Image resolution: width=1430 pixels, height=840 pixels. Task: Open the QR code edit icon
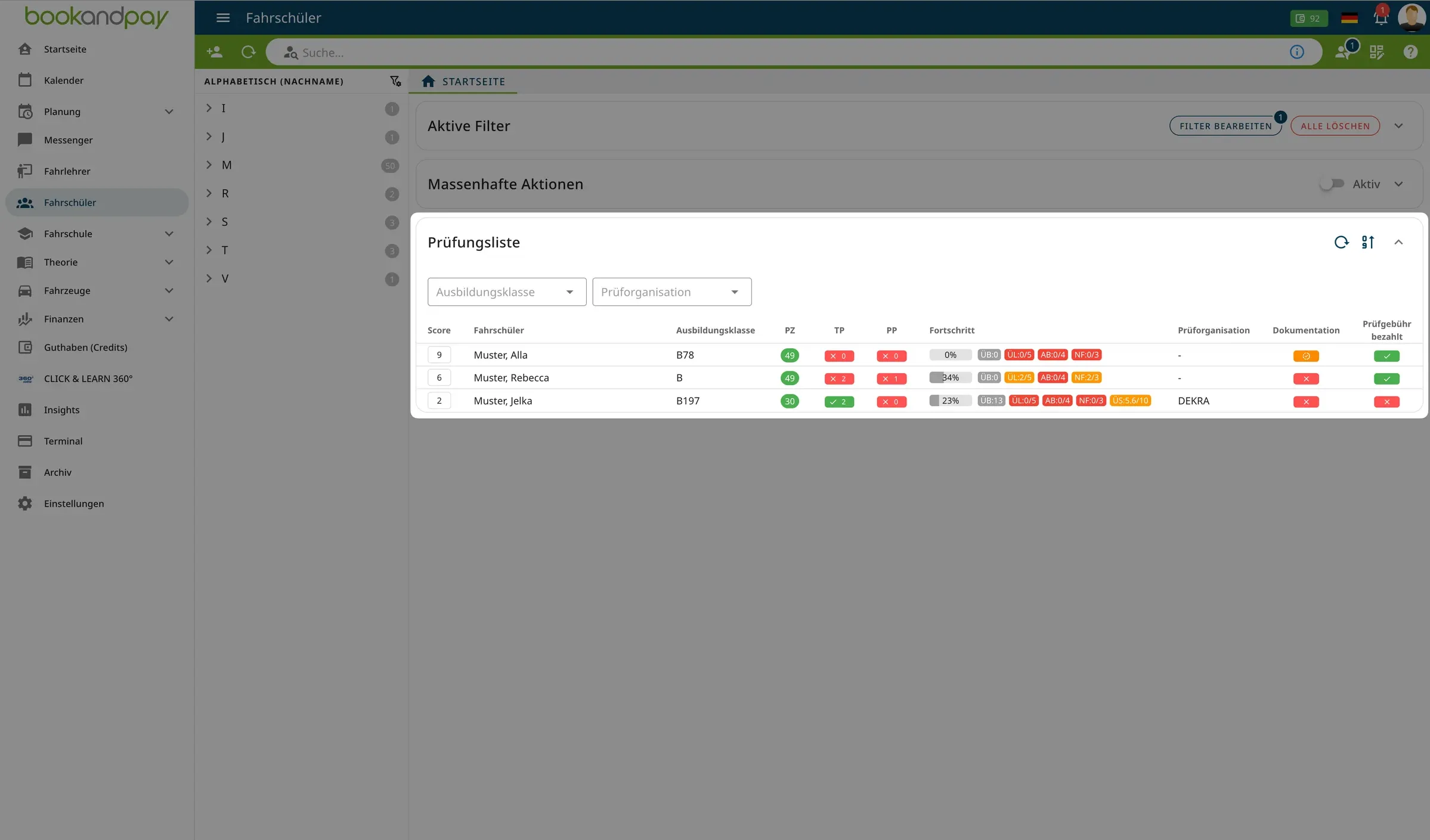point(1376,52)
